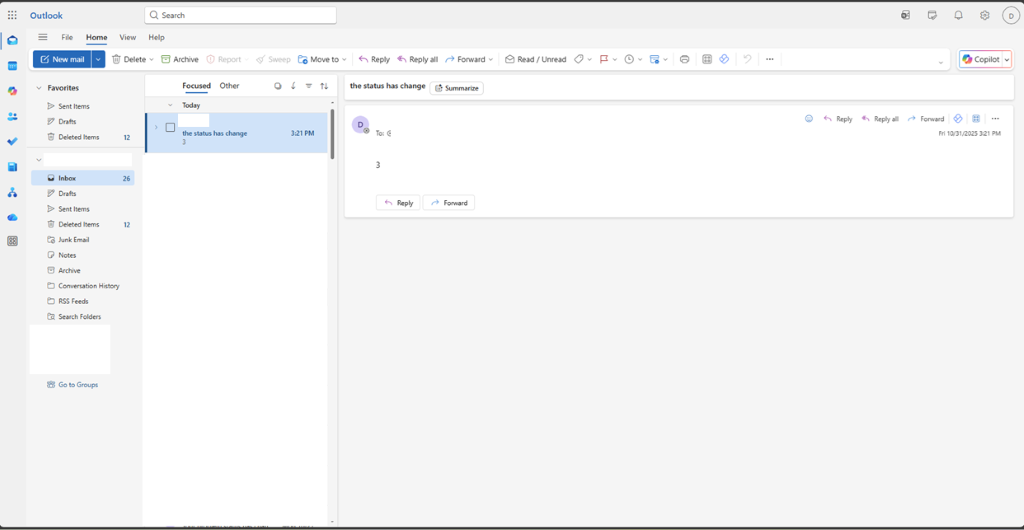Click the Summarize button
This screenshot has height=530, width=1024.
(x=456, y=88)
